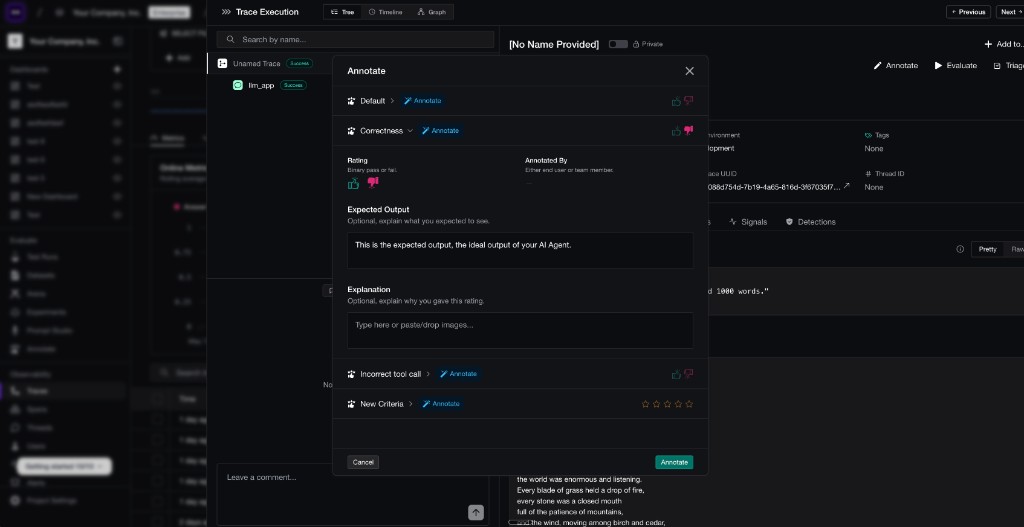Toggle the Private switch
This screenshot has height=527, width=1024.
pos(618,44)
